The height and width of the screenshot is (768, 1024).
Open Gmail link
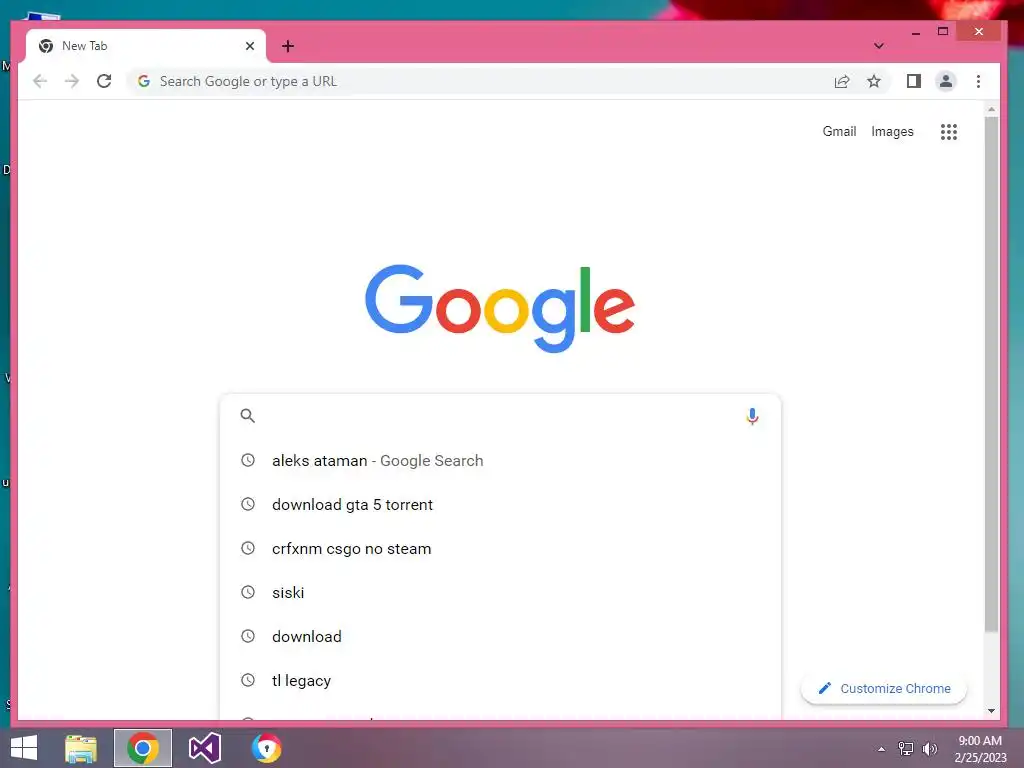point(839,131)
